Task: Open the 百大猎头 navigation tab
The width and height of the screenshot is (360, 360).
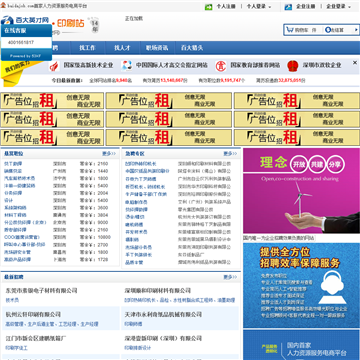Action: point(192,48)
